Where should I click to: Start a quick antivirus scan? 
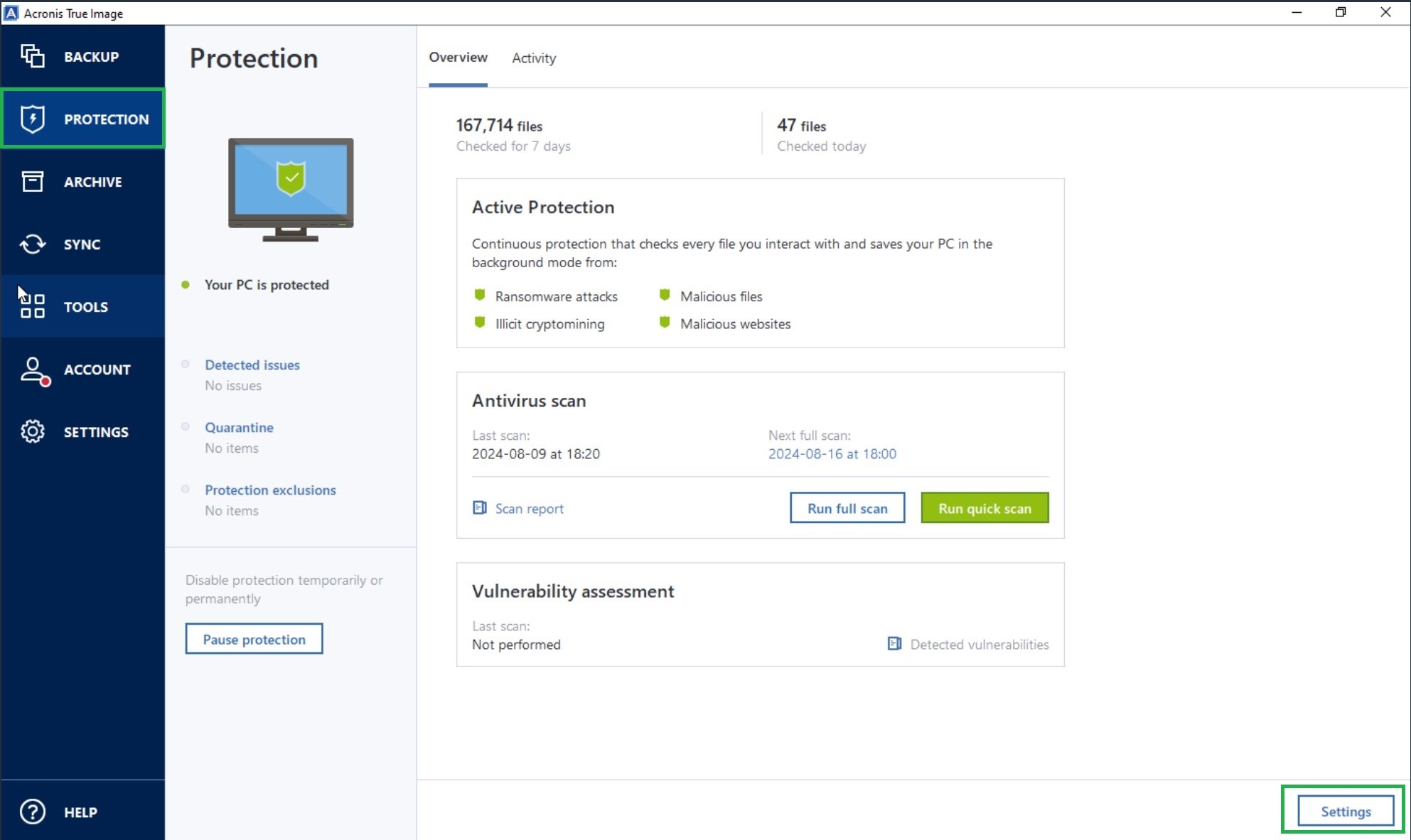coord(985,507)
